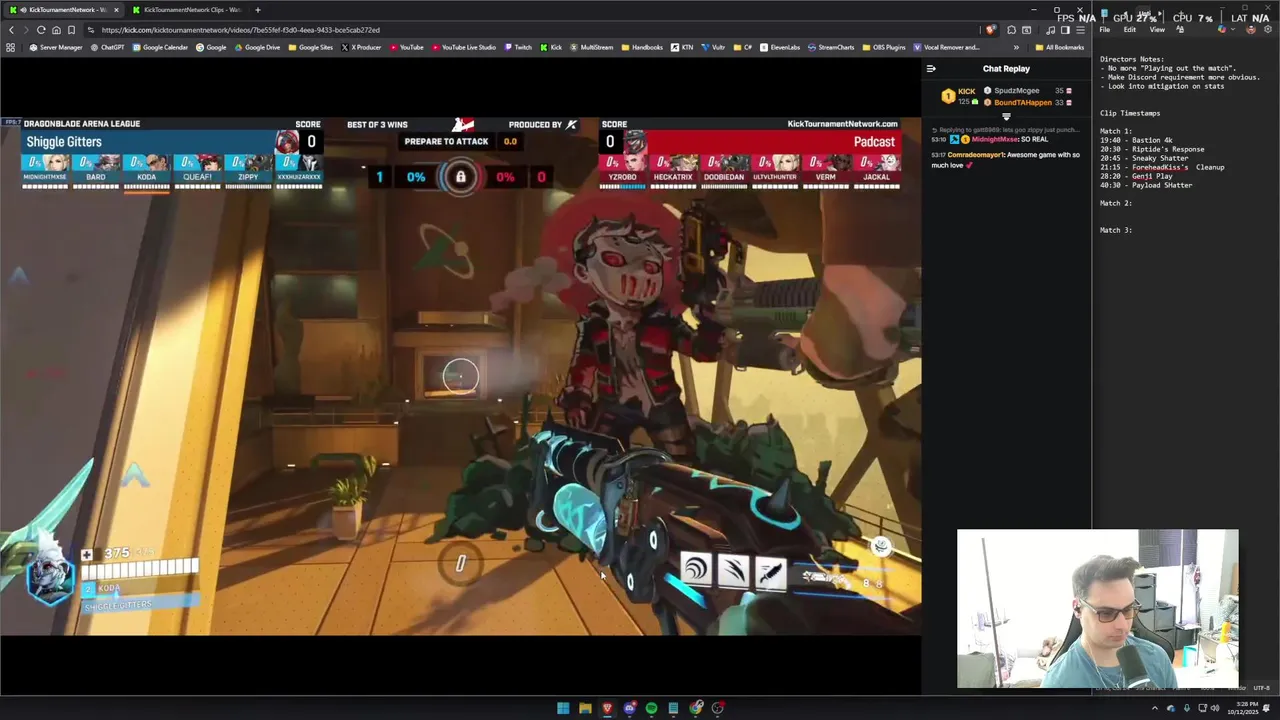Open the MultiStream bookmark
This screenshot has height=720, width=1280.
tap(591, 47)
